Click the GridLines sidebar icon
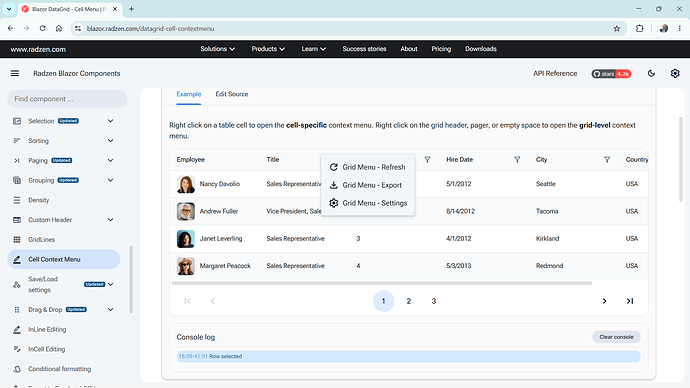The image size is (690, 388). coord(17,240)
